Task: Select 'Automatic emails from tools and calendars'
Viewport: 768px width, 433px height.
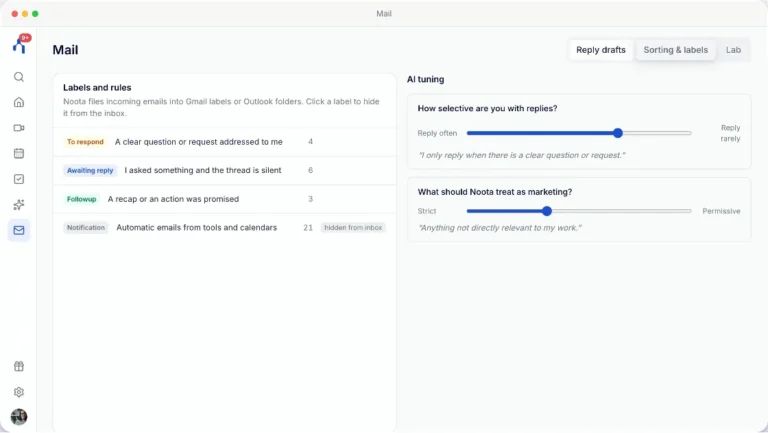Action: [196, 228]
